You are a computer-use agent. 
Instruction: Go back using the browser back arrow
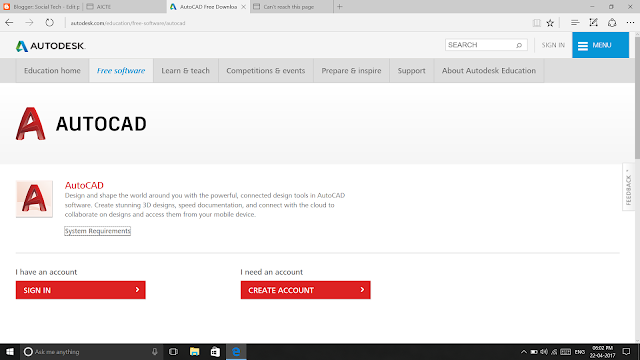9,23
